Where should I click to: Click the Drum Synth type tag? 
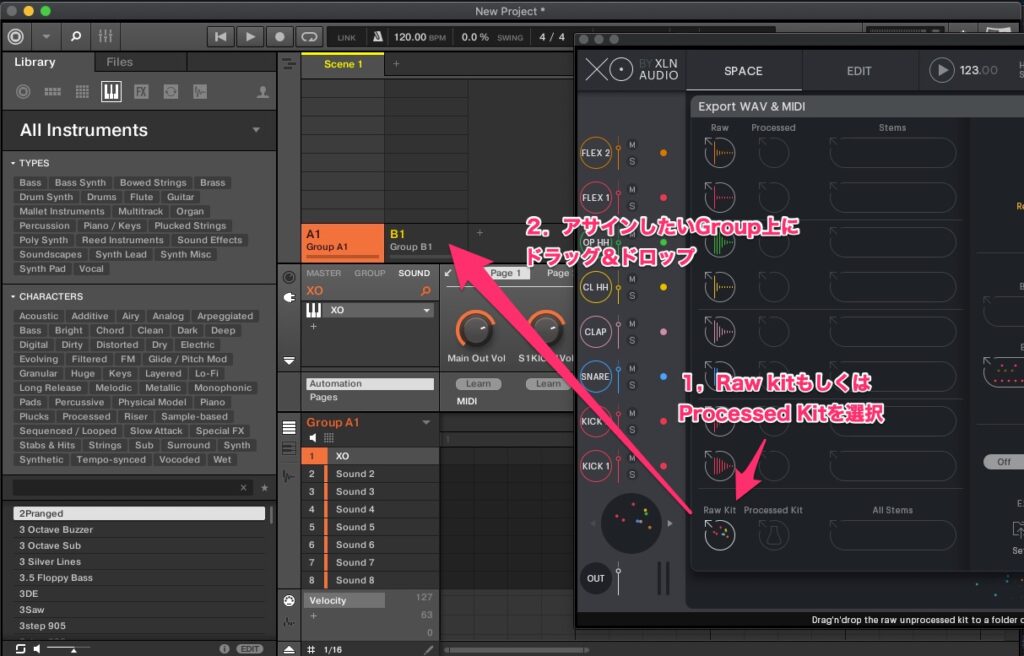[46, 198]
